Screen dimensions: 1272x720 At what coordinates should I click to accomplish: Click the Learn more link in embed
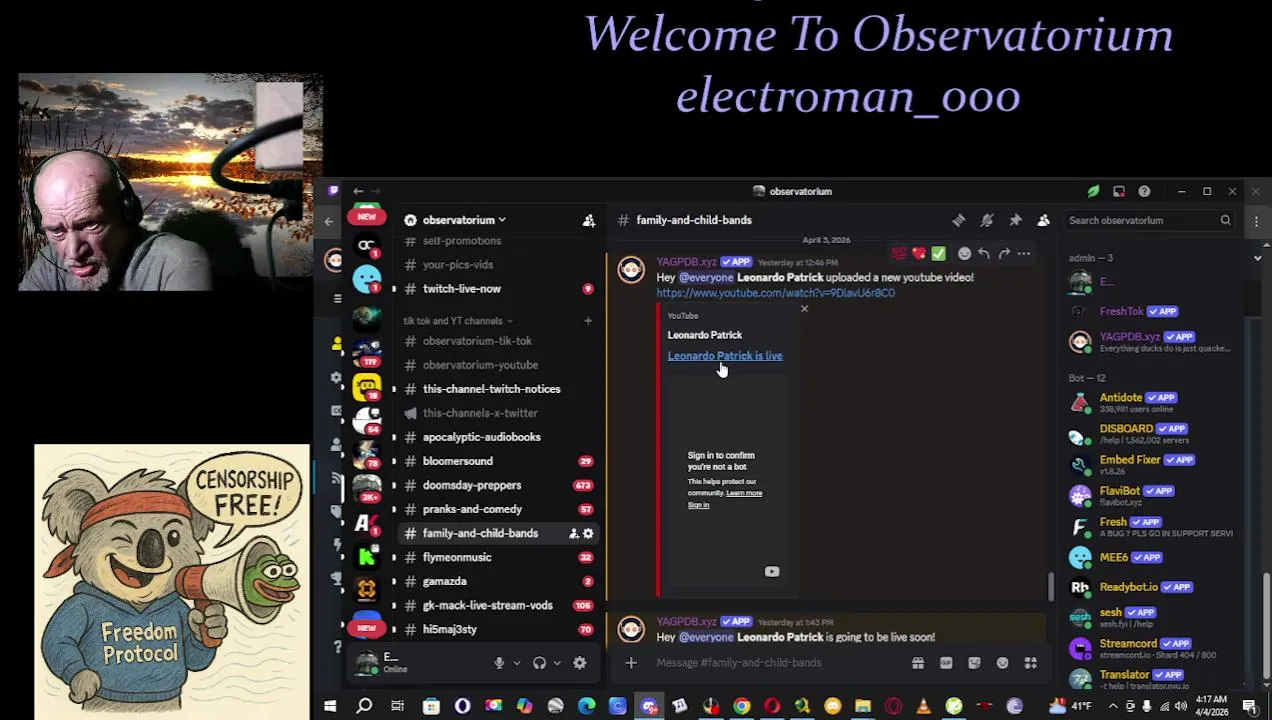[744, 493]
